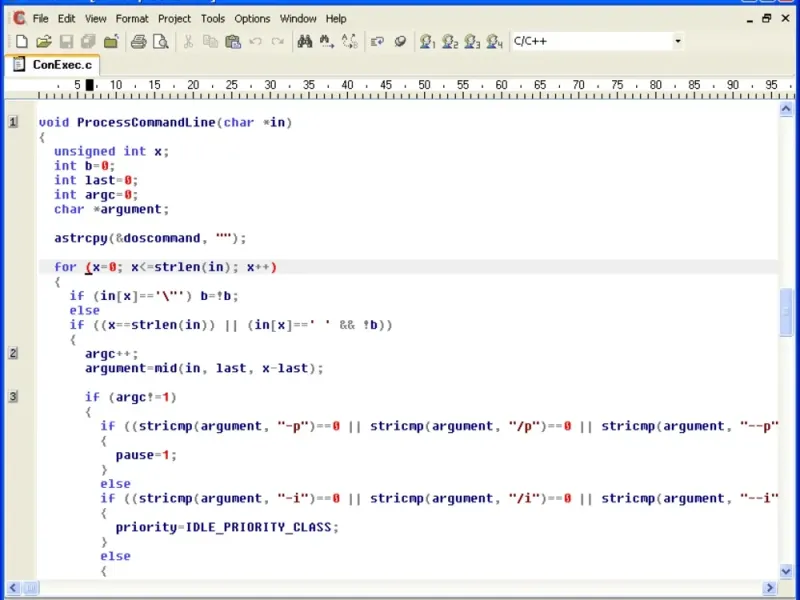Viewport: 800px width, 600px height.
Task: Open Find with the binoculars icon
Action: pyautogui.click(x=304, y=41)
